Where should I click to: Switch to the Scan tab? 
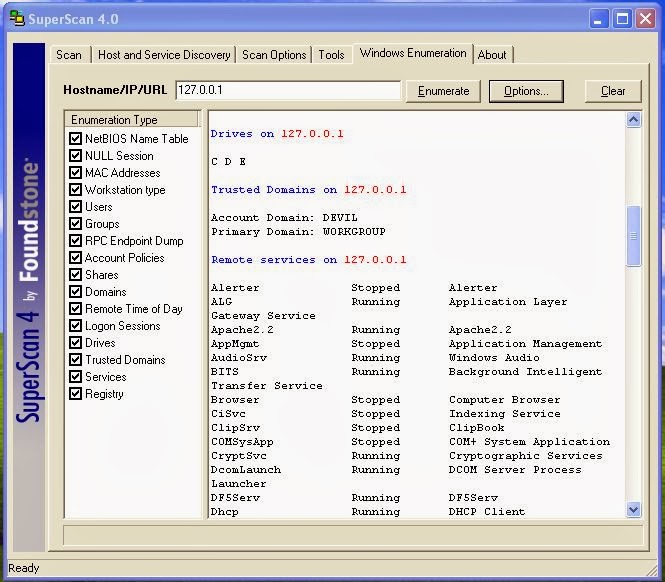pos(69,55)
